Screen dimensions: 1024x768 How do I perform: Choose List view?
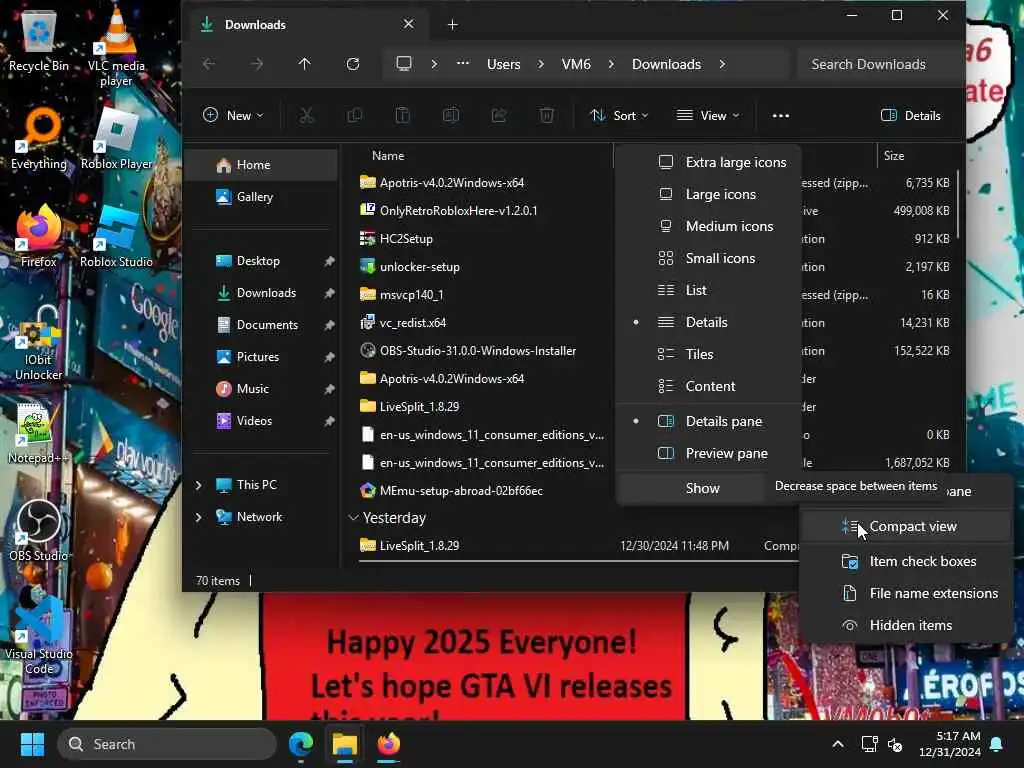coord(709,290)
